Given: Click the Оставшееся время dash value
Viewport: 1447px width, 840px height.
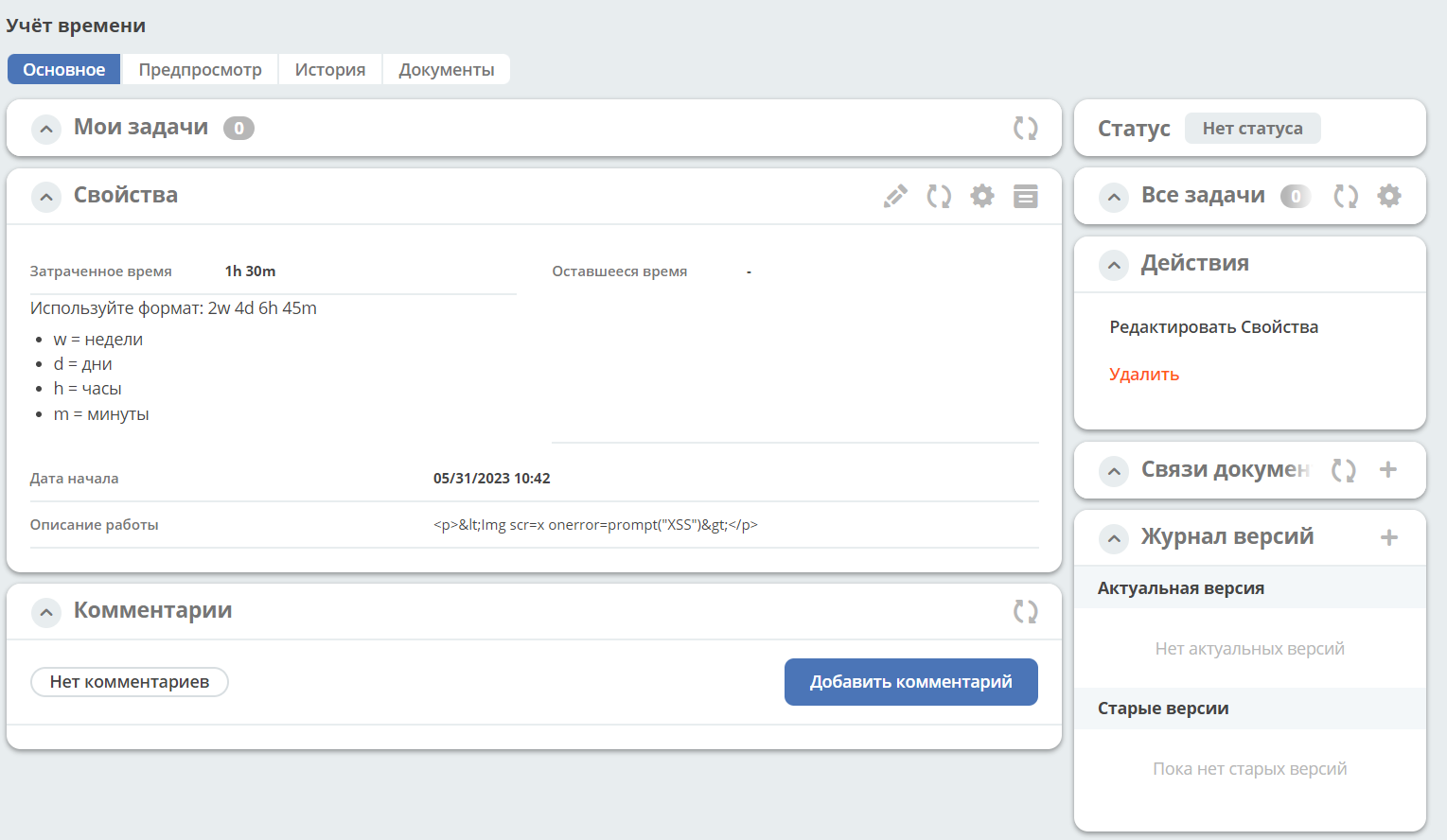Looking at the screenshot, I should (749, 271).
